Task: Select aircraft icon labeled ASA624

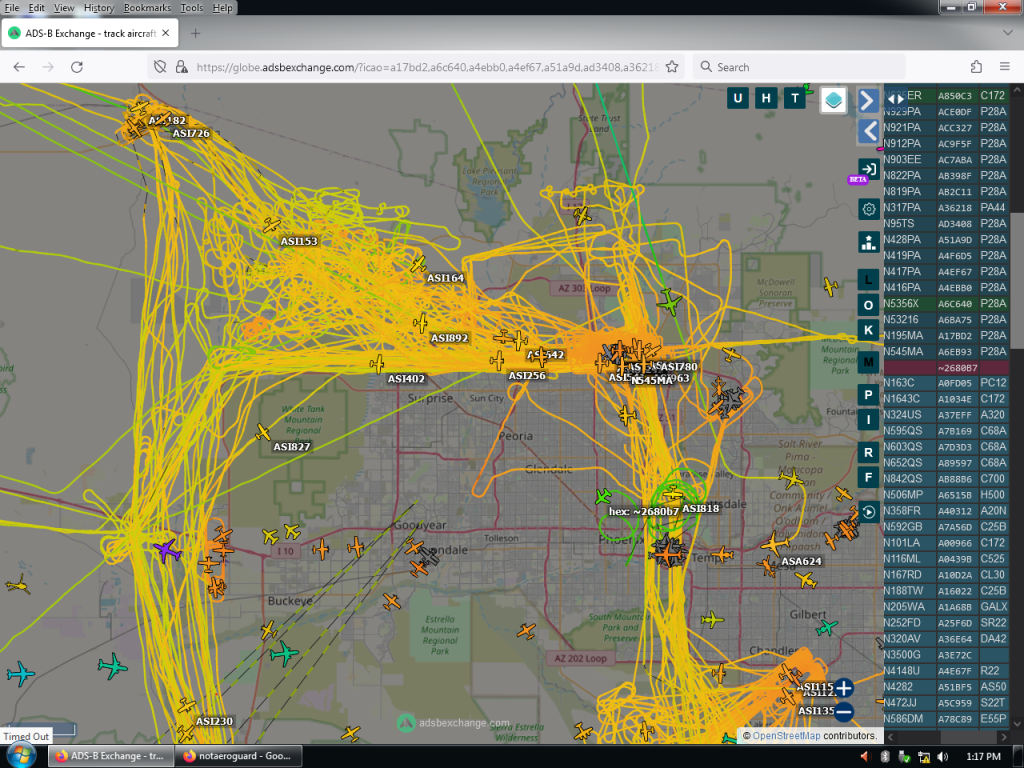Action: [x=775, y=543]
